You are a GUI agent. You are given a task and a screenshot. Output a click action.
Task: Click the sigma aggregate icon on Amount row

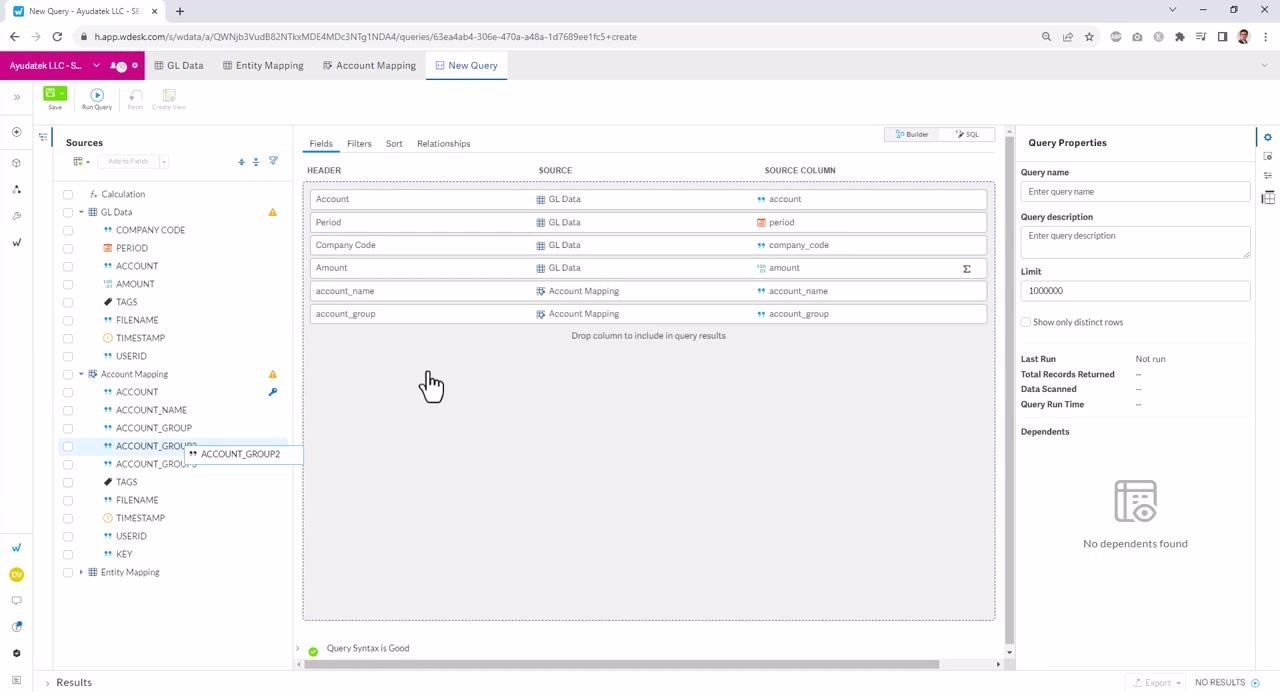coord(966,268)
